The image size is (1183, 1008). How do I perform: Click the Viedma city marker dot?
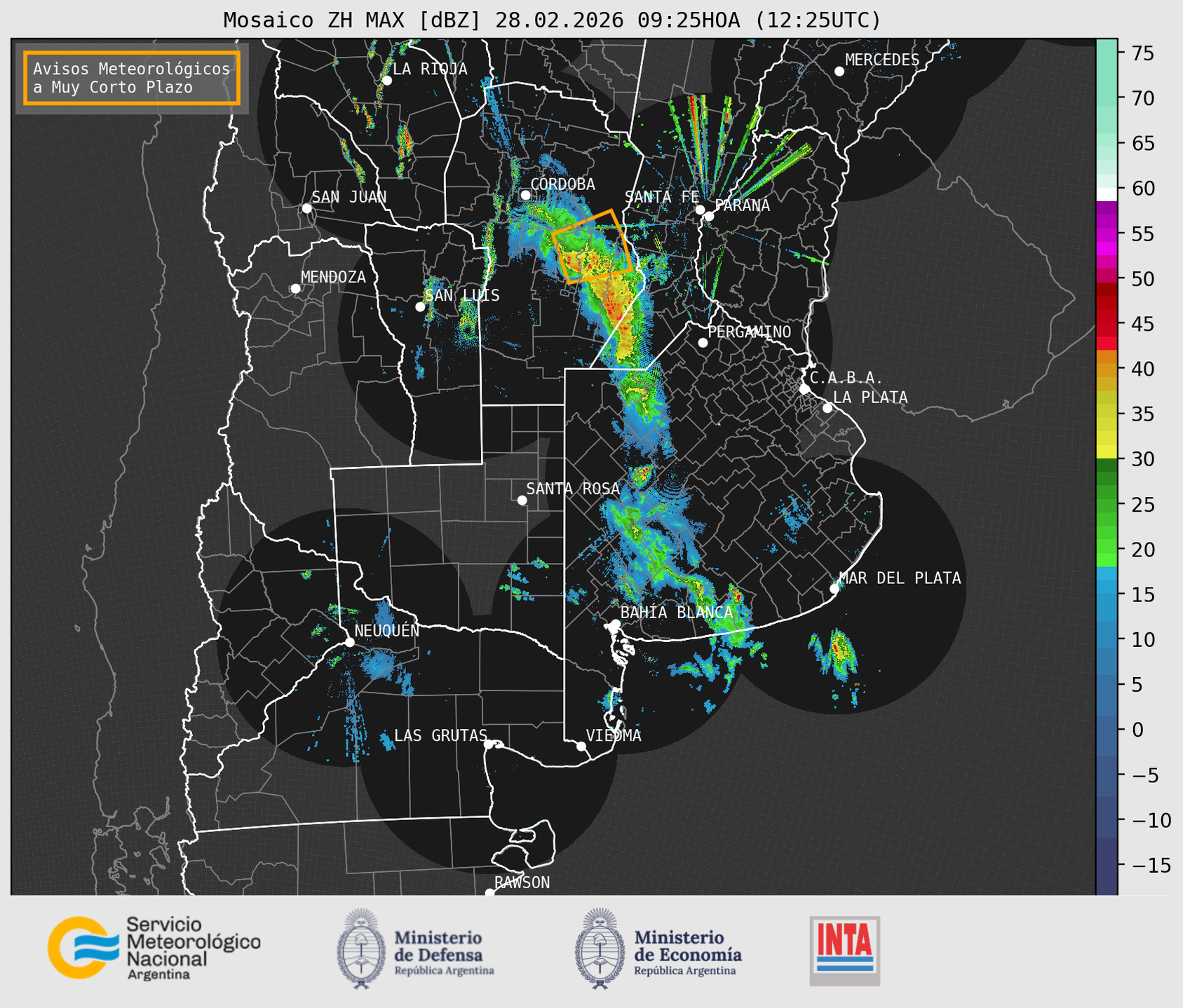click(581, 746)
